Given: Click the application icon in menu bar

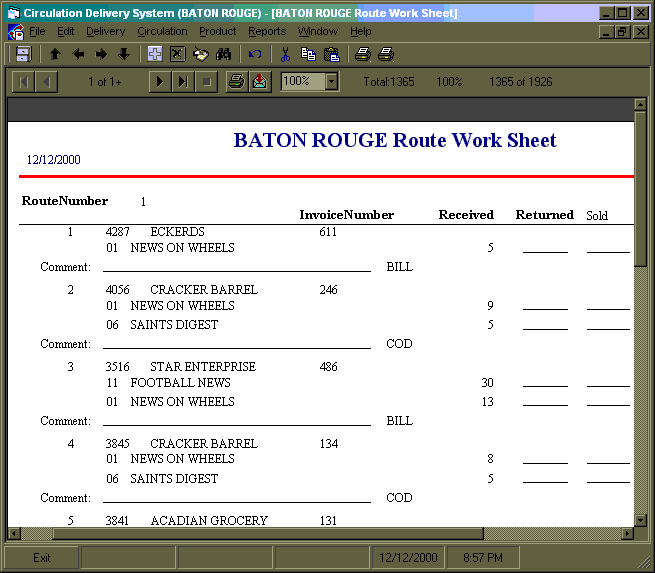Looking at the screenshot, I should 16,32.
